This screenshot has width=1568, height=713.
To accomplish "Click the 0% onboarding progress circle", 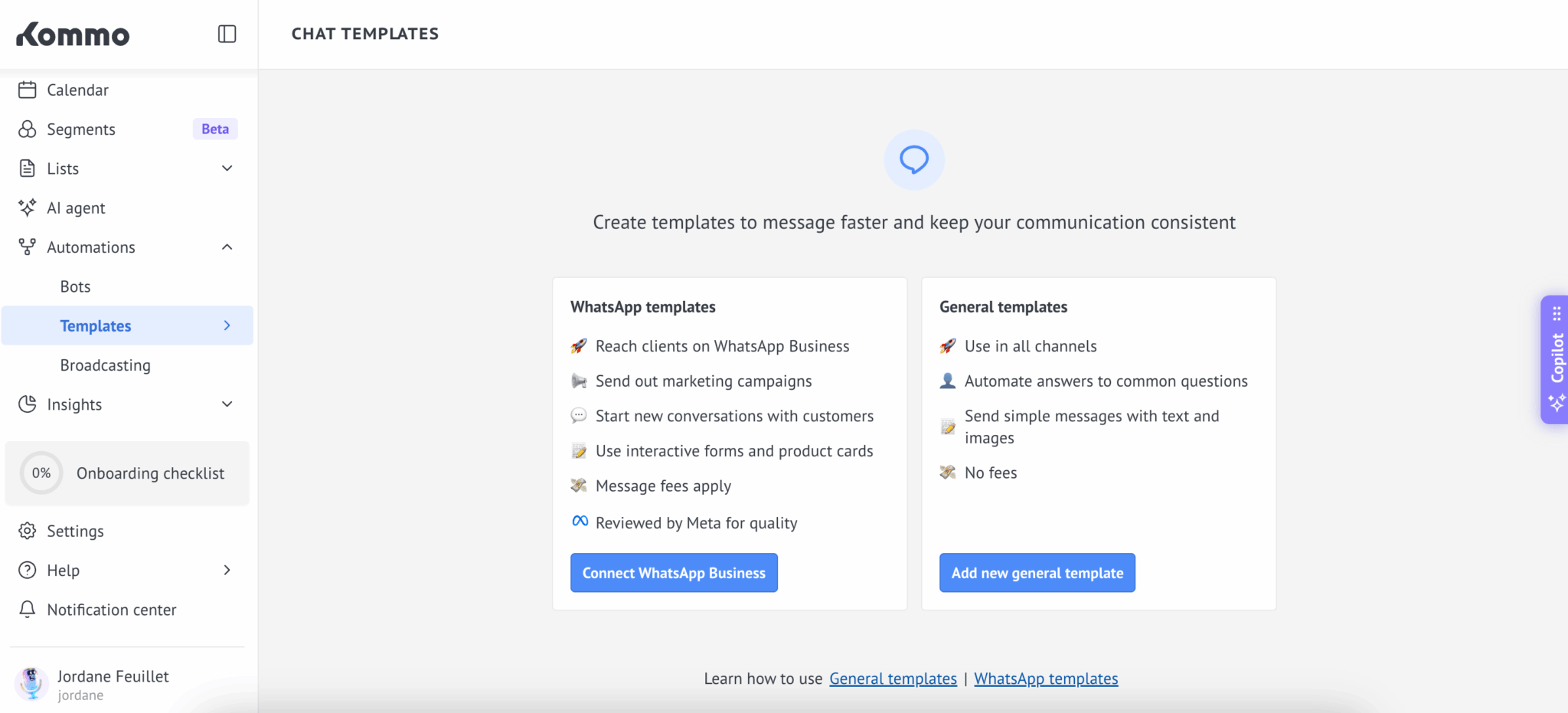I will click(x=41, y=473).
